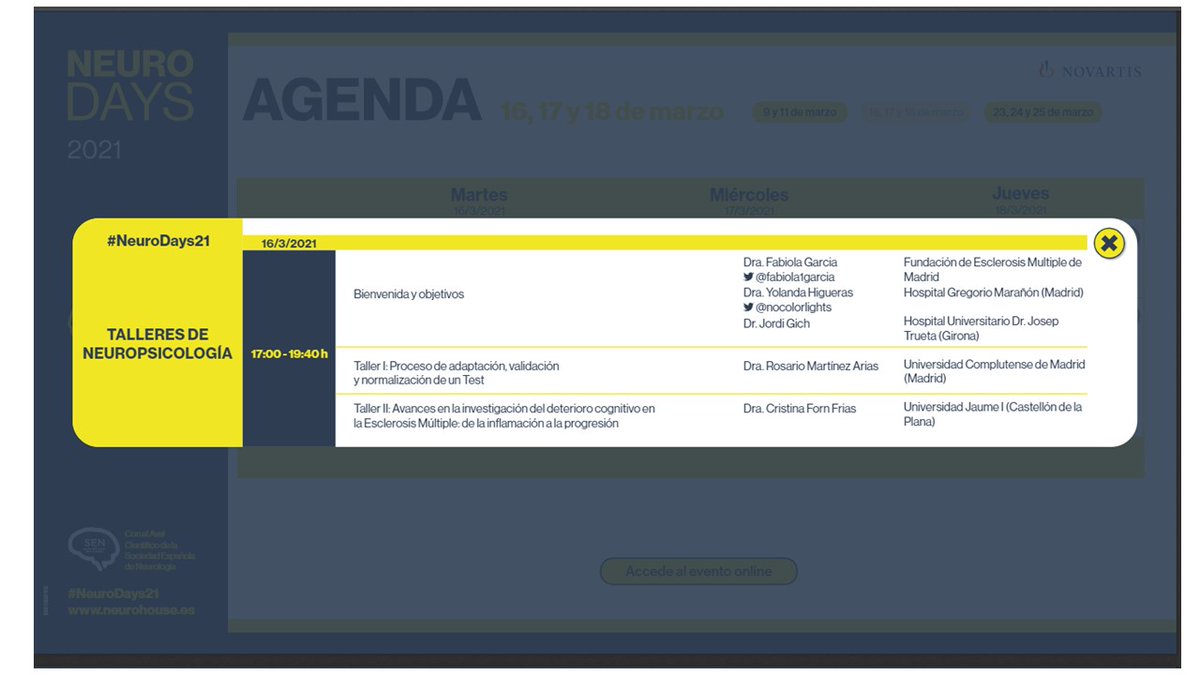The width and height of the screenshot is (1200, 675).
Task: Click speaker name Dra. Rosario Martínez Arias
Action: point(810,366)
